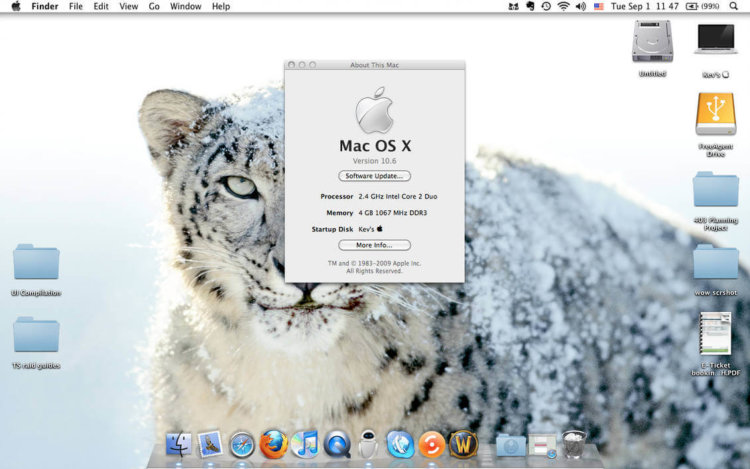Click the orange swirl Dock icon
750x469 pixels.
tap(431, 445)
